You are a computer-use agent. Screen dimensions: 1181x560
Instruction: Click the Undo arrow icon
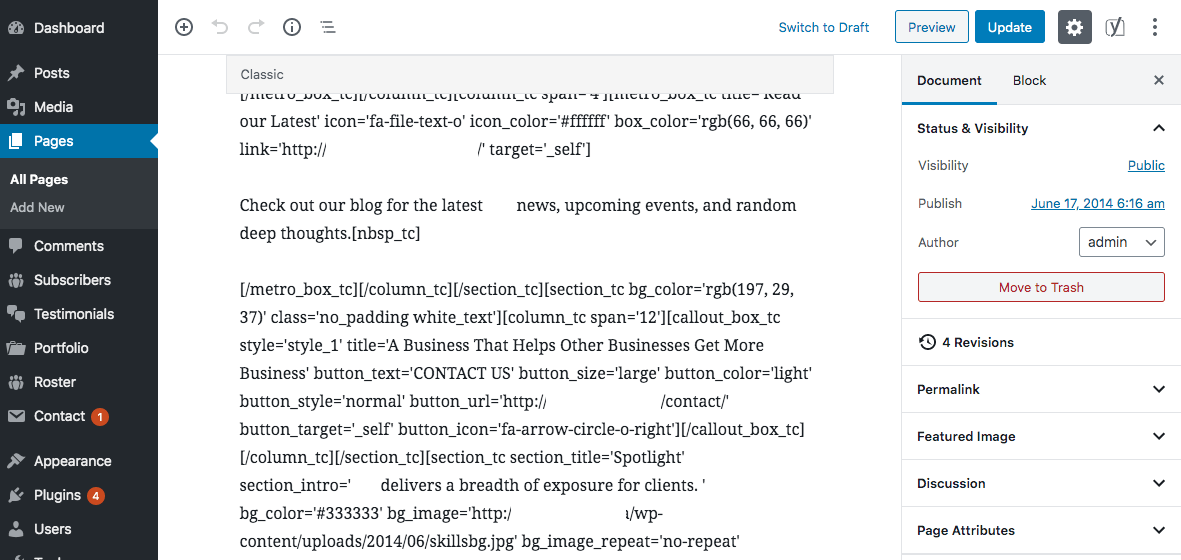click(x=220, y=27)
